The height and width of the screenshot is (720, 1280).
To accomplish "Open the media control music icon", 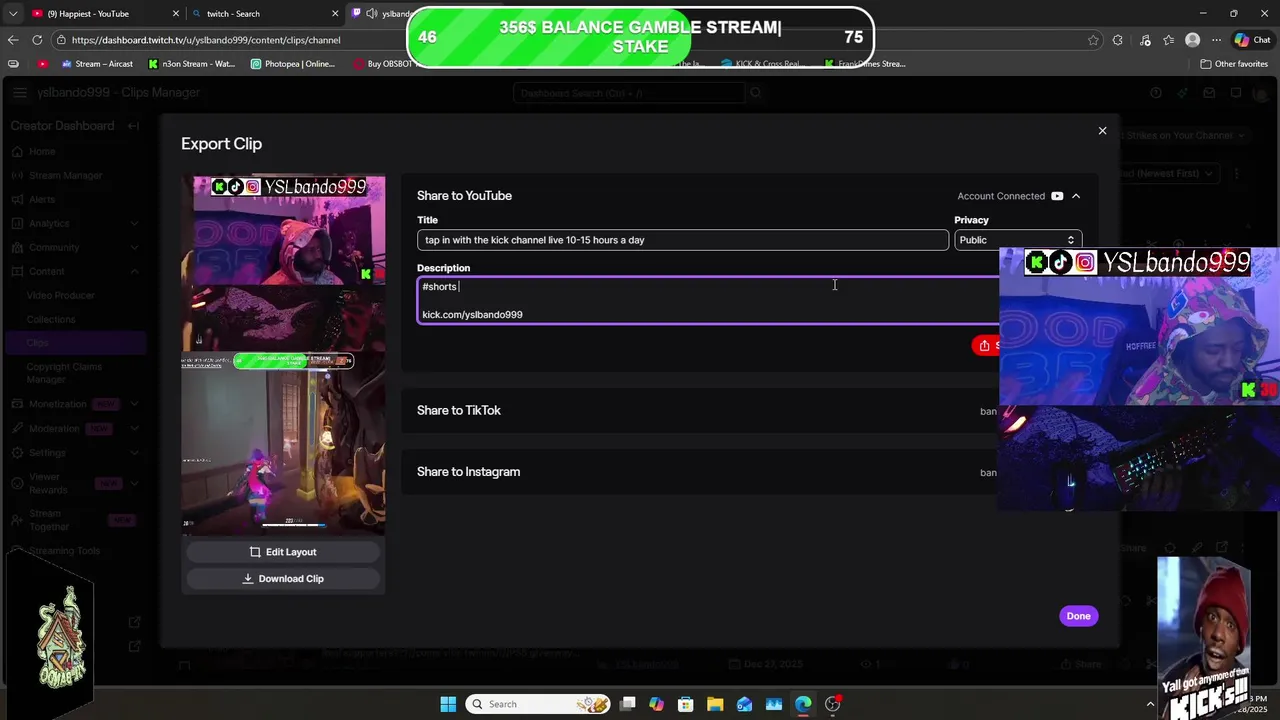I will [1144, 40].
